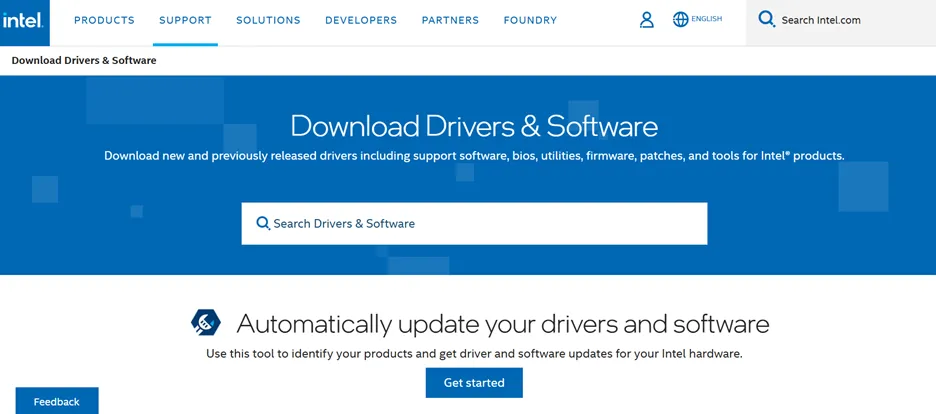
Task: Open the Foundry menu
Action: [530, 20]
